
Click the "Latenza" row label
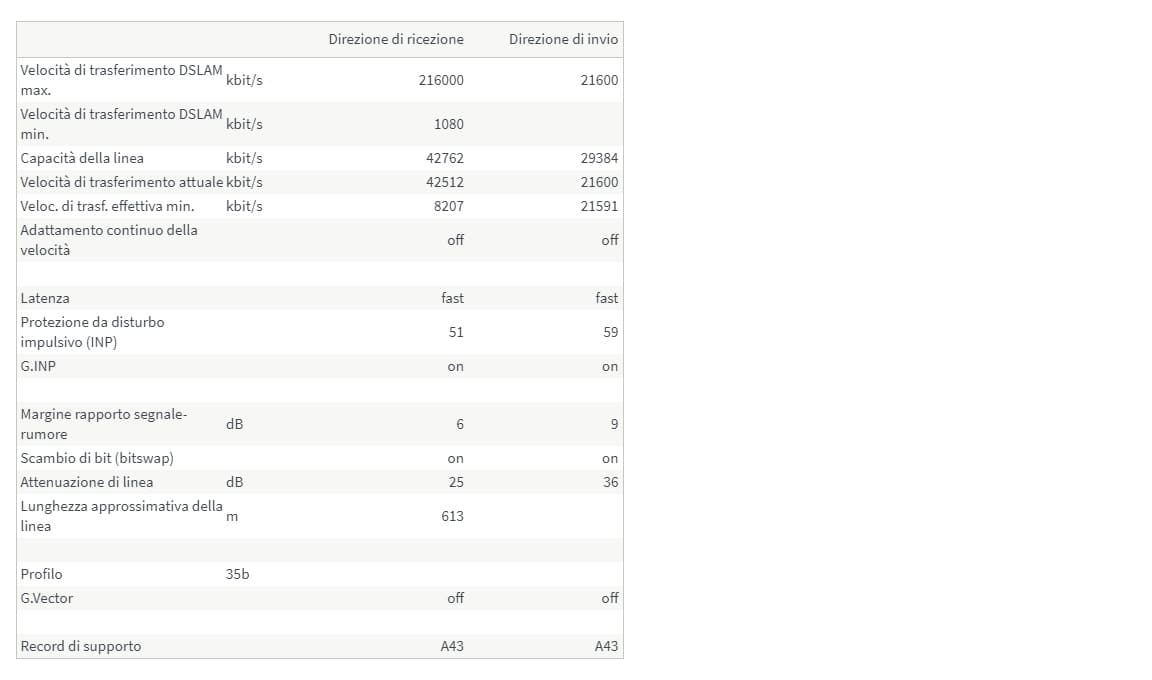(45, 298)
